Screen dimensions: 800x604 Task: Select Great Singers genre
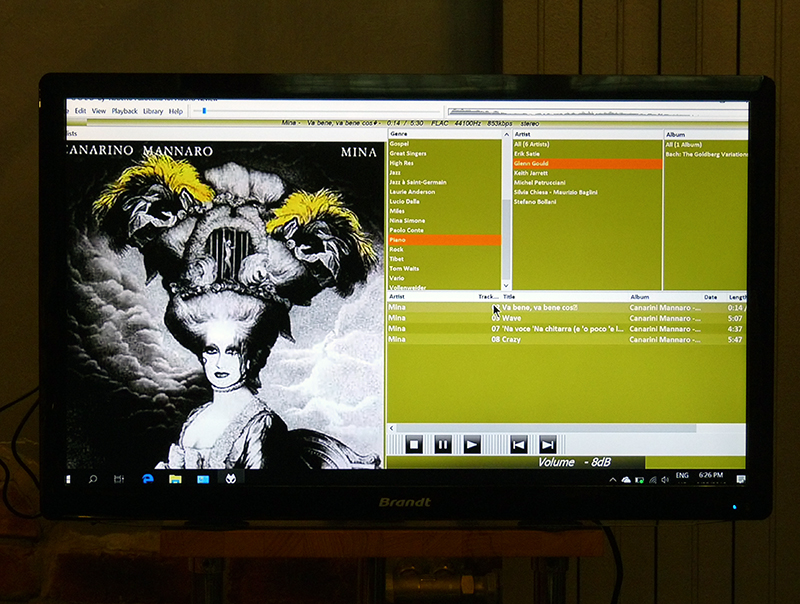[444, 154]
